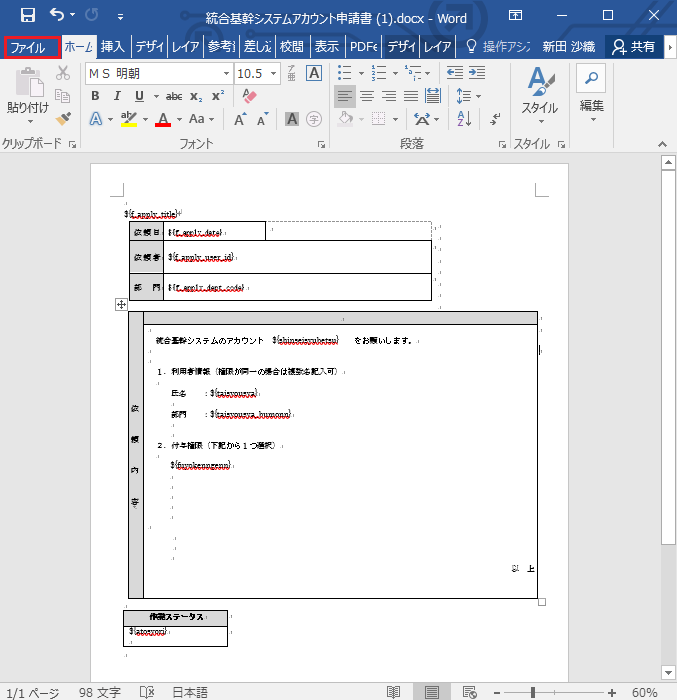Open the スタイル styles gallery

pyautogui.click(x=540, y=95)
